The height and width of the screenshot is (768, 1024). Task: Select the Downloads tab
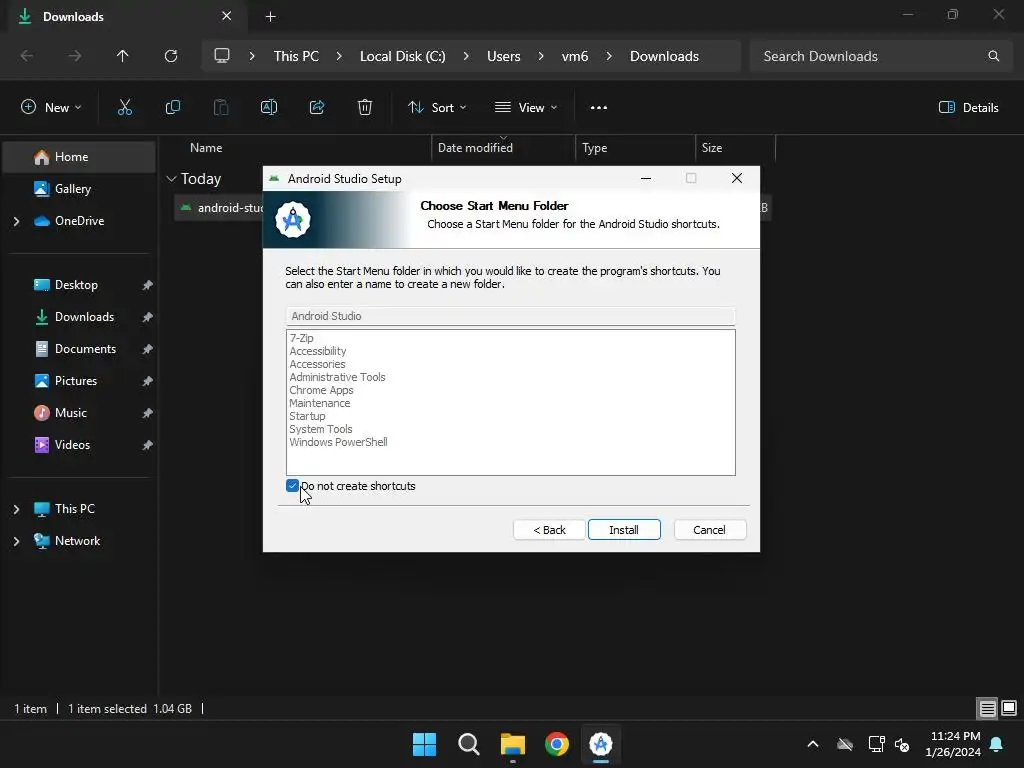(x=127, y=16)
